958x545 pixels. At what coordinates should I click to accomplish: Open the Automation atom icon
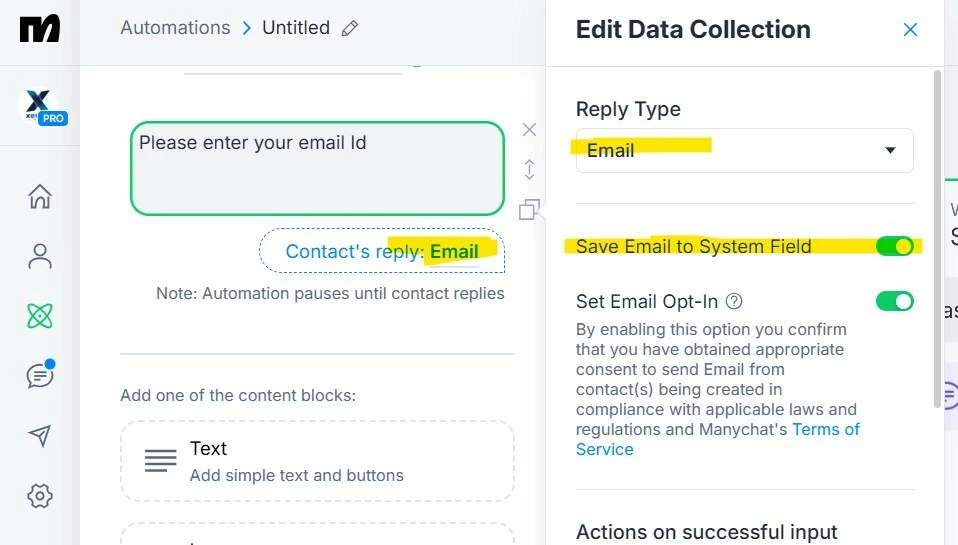(40, 316)
